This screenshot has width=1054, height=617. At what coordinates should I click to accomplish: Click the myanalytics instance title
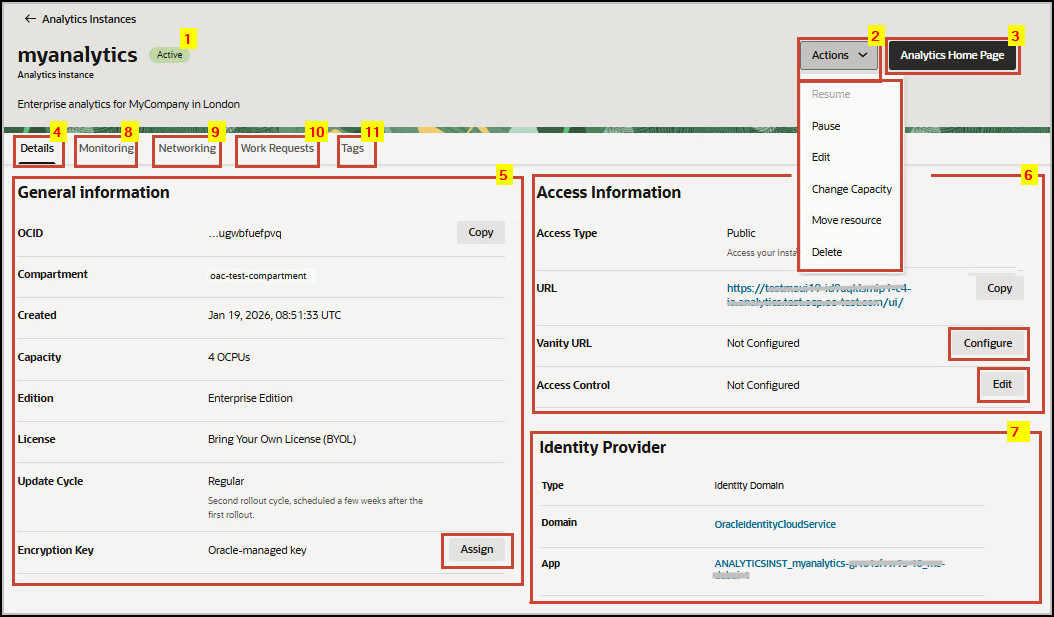coord(77,54)
